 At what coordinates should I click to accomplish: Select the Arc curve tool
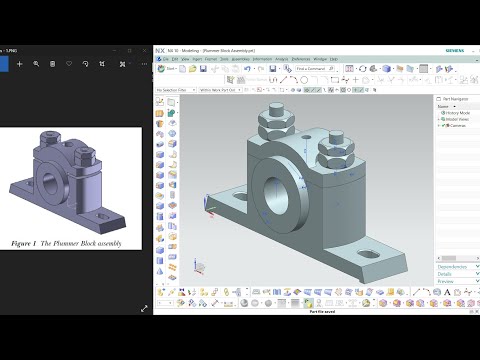293,80
